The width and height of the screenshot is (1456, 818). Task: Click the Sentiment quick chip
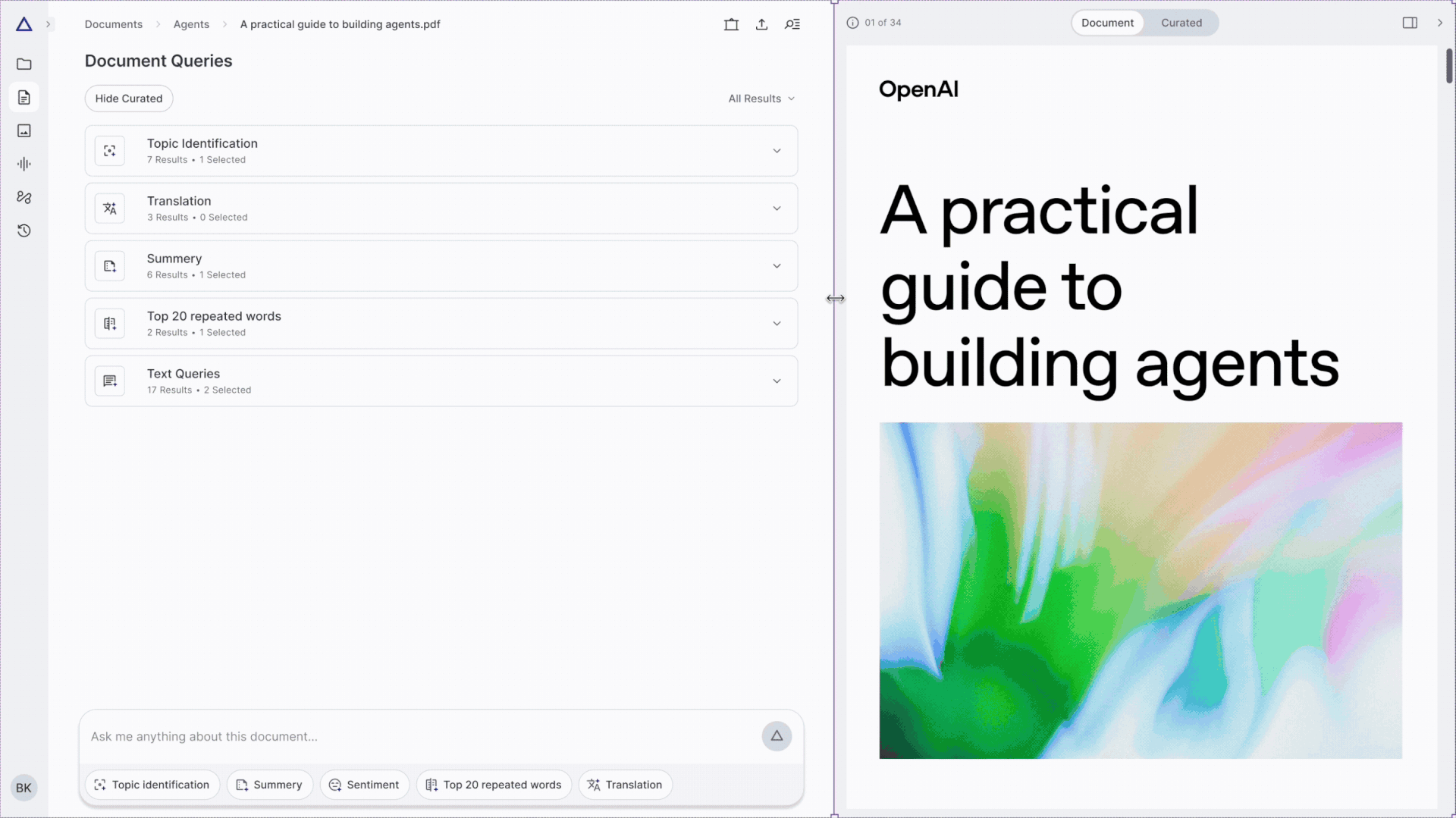tap(365, 785)
